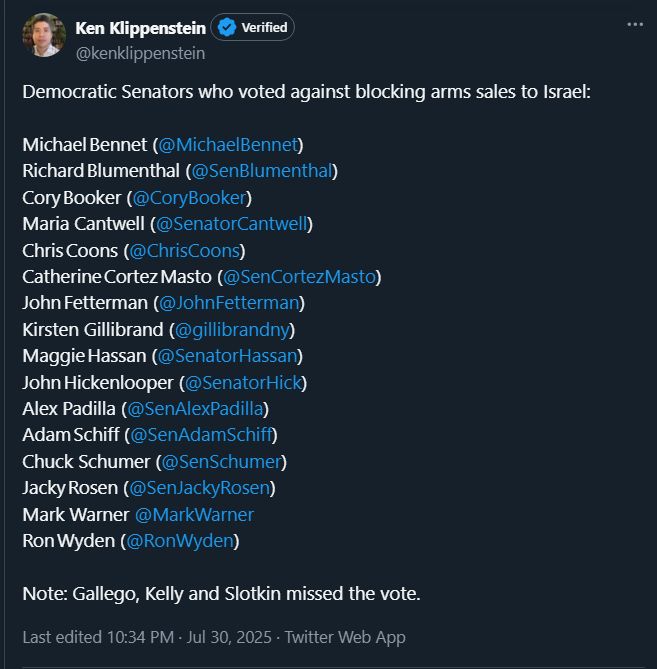Click the blue verified checkmark badge

tap(226, 28)
